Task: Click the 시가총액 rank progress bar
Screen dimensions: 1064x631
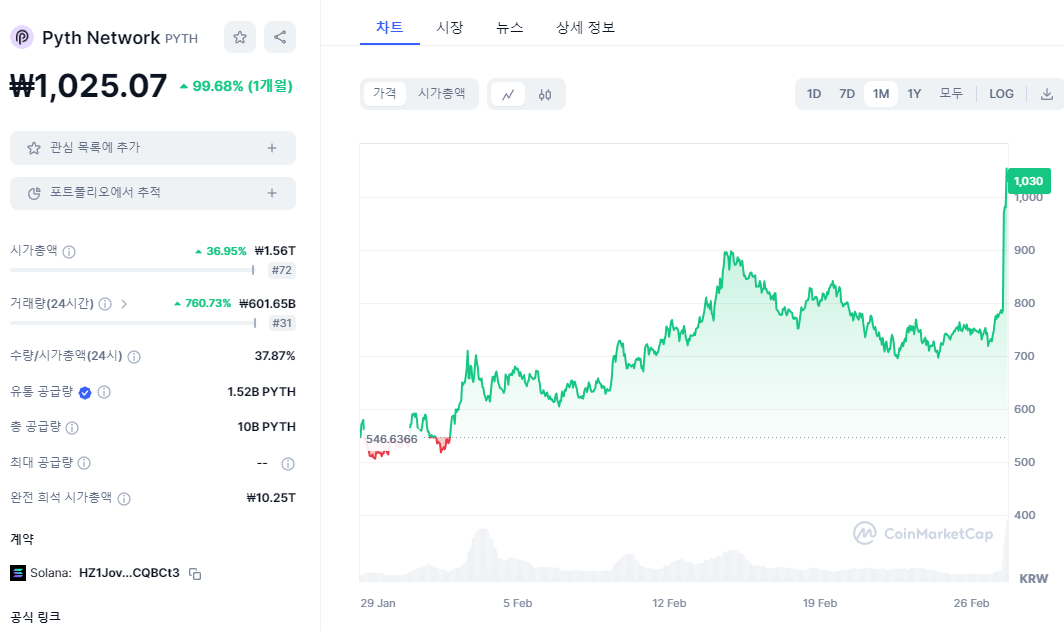Action: coord(132,270)
